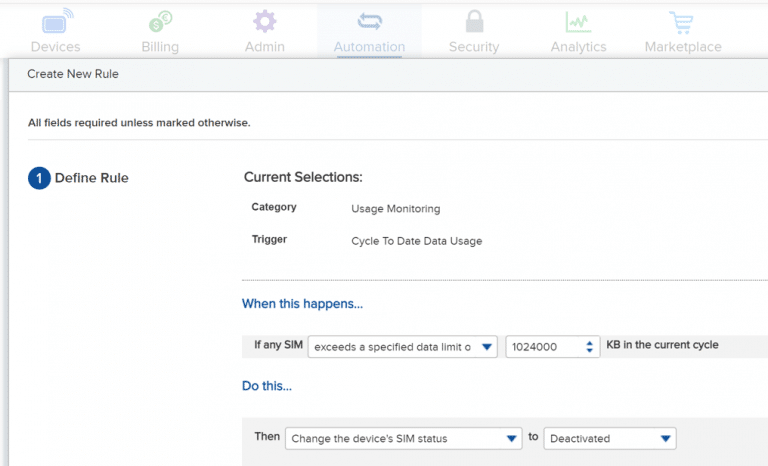
Task: Click the 1024000 KB input field
Action: coord(552,347)
